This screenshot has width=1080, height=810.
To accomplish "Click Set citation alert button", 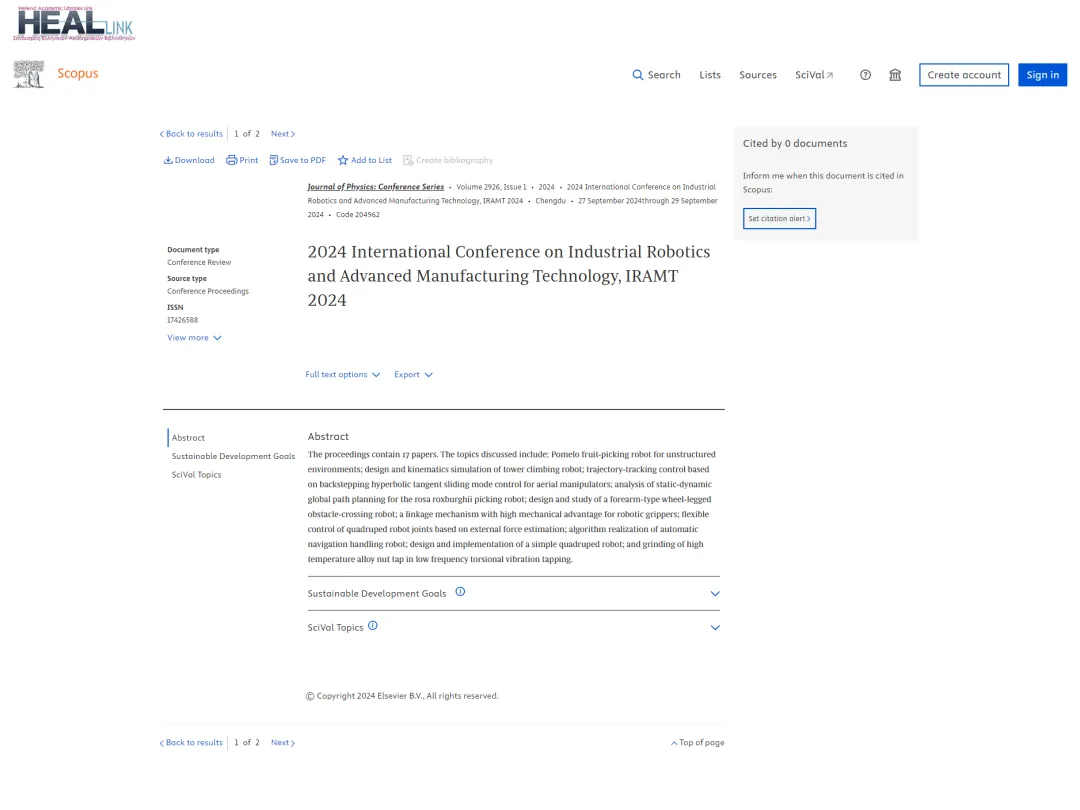I will click(779, 218).
